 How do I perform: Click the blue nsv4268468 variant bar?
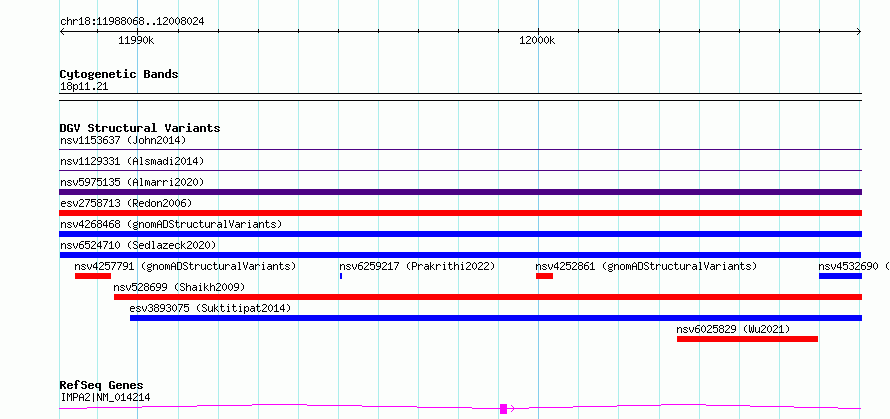tap(461, 234)
